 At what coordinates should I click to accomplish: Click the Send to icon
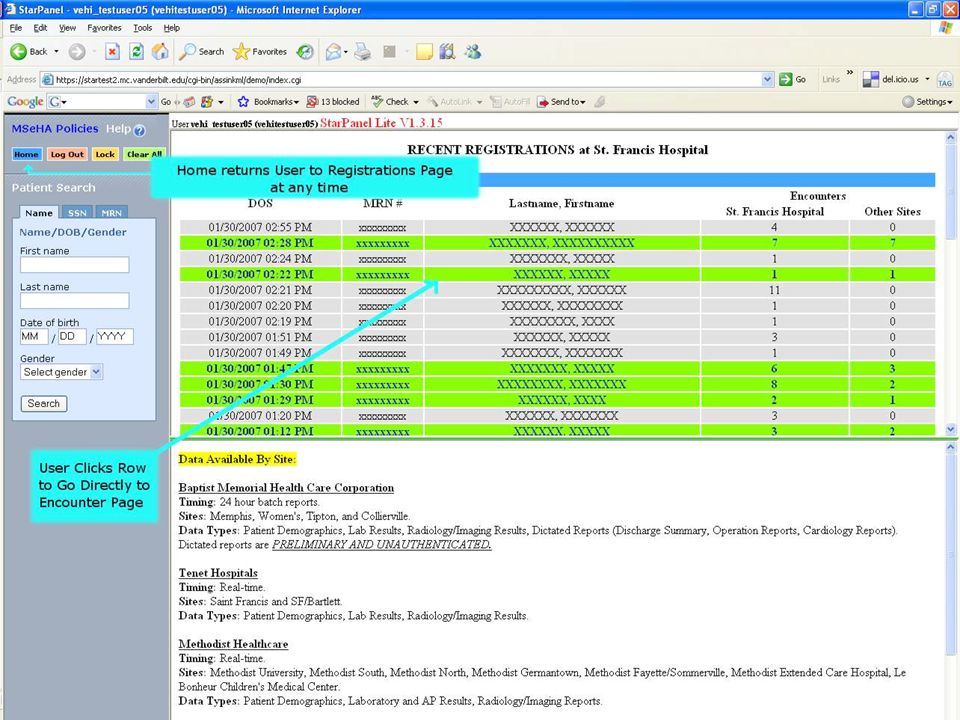(542, 102)
